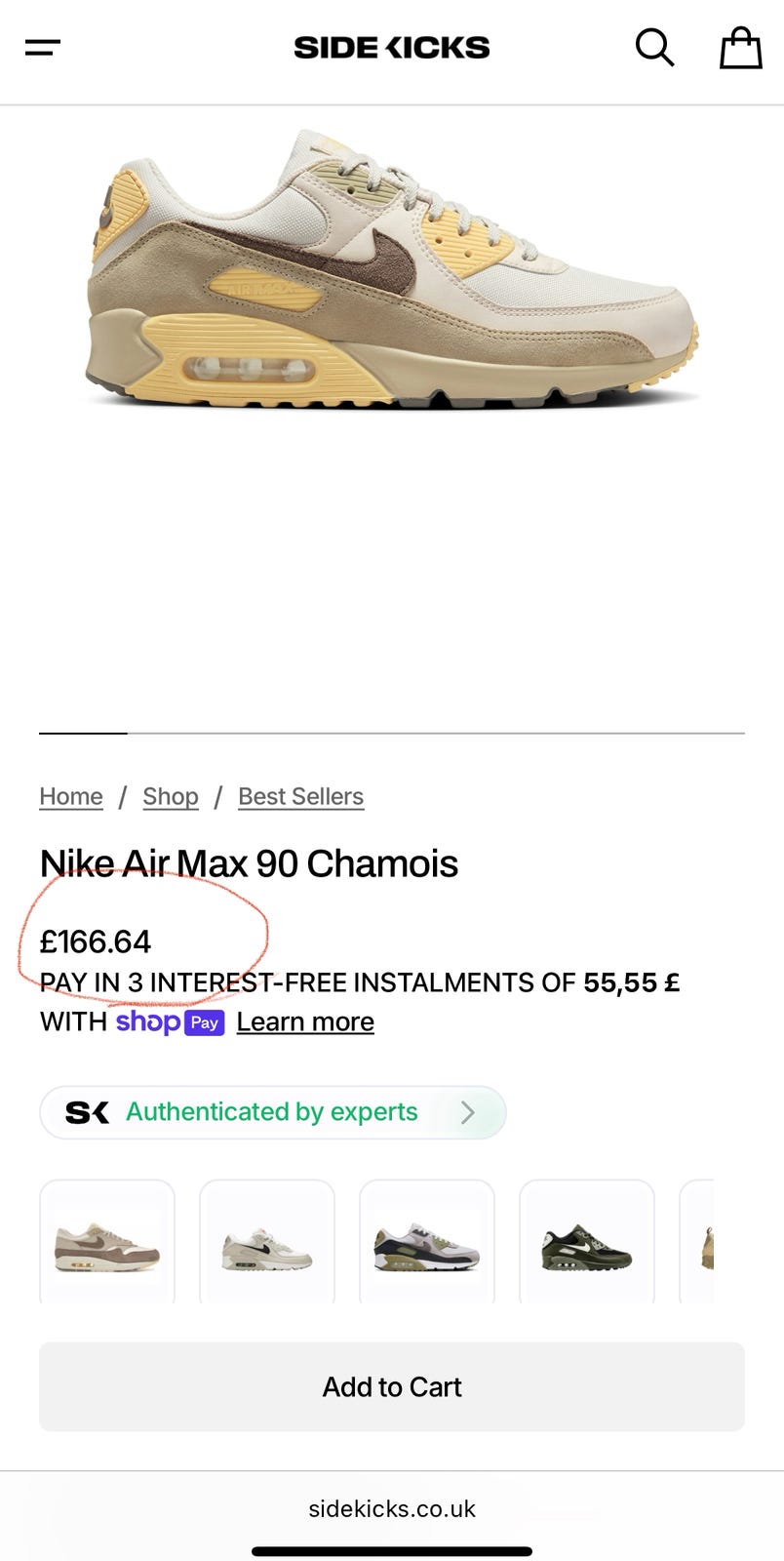Tap the Sidekicks logo

point(392,47)
